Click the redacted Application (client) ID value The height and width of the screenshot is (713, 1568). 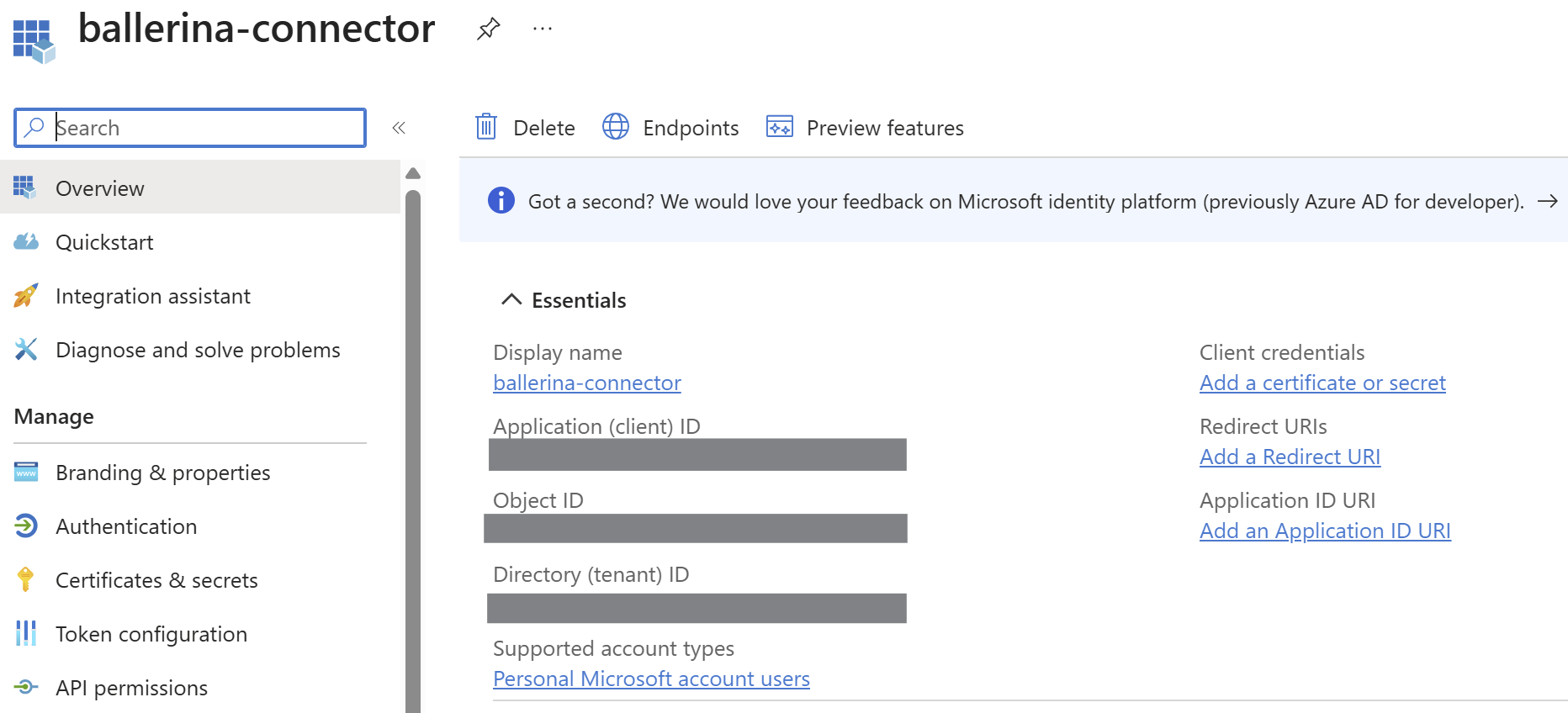697,455
